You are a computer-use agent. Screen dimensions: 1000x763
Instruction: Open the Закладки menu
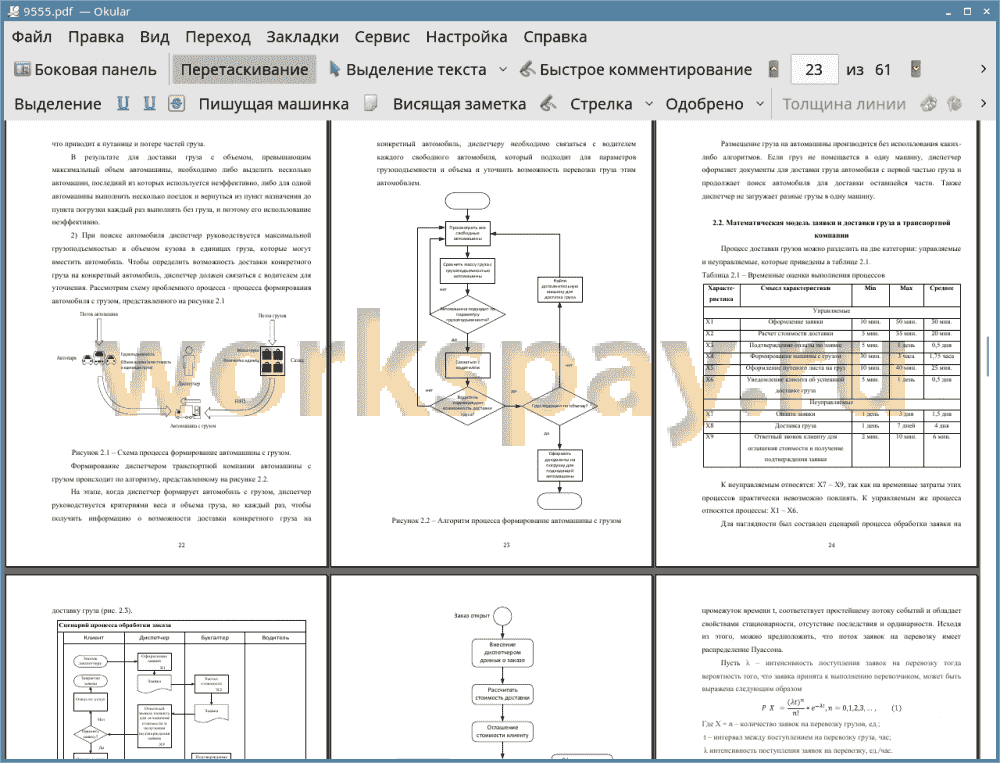[x=302, y=37]
